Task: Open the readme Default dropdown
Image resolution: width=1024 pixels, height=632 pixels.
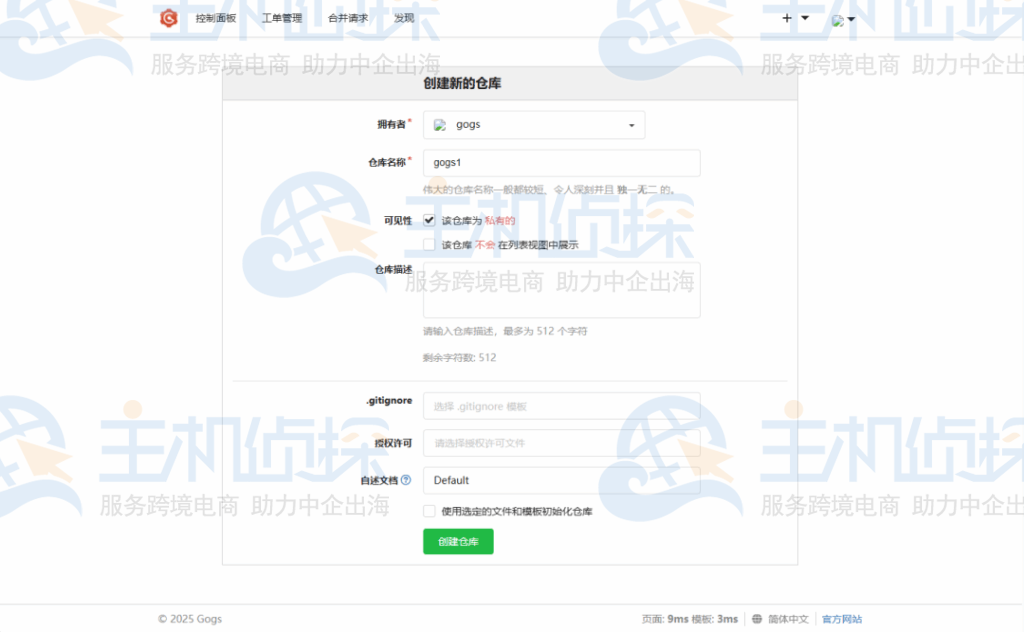Action: click(562, 481)
